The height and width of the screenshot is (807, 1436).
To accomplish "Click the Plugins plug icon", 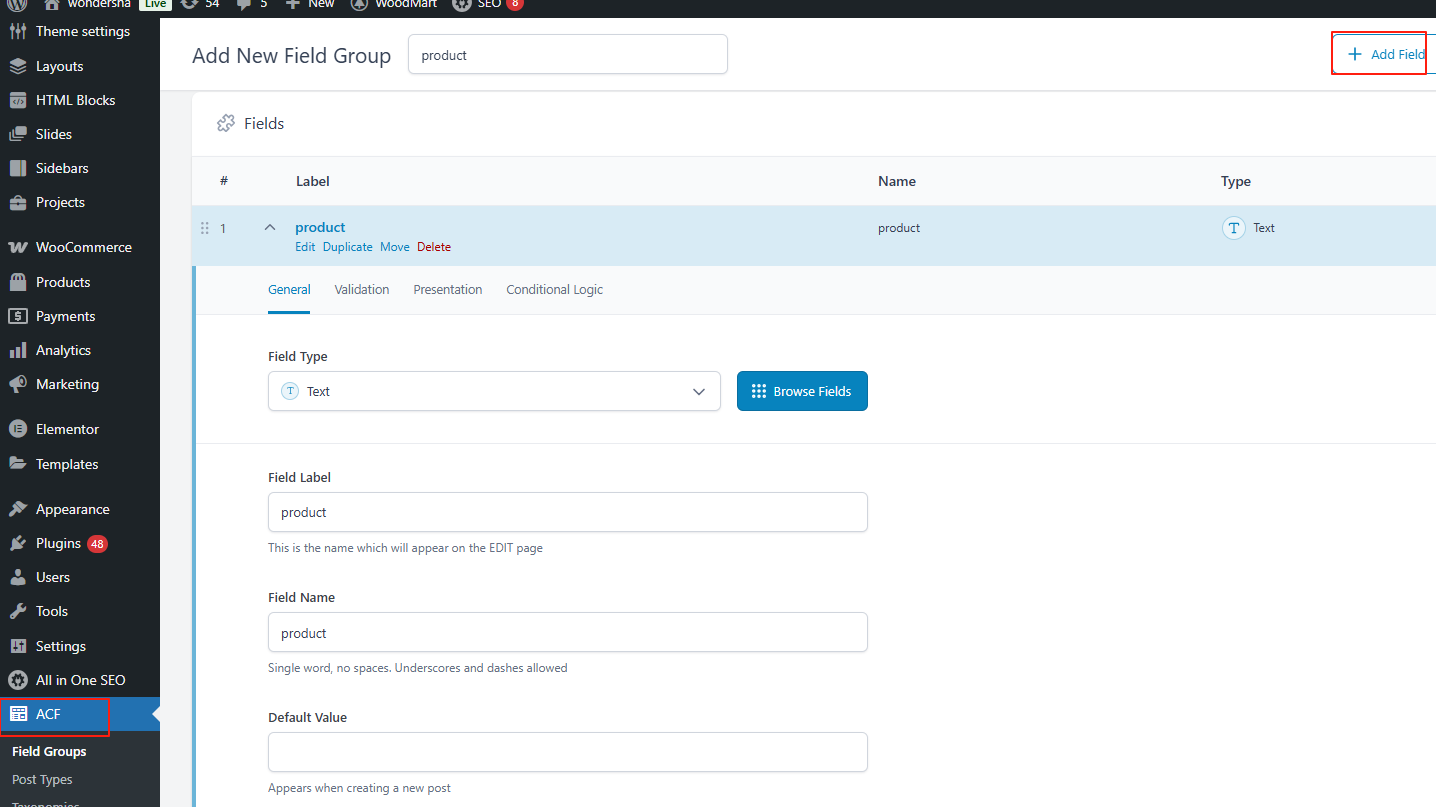I will tap(17, 543).
